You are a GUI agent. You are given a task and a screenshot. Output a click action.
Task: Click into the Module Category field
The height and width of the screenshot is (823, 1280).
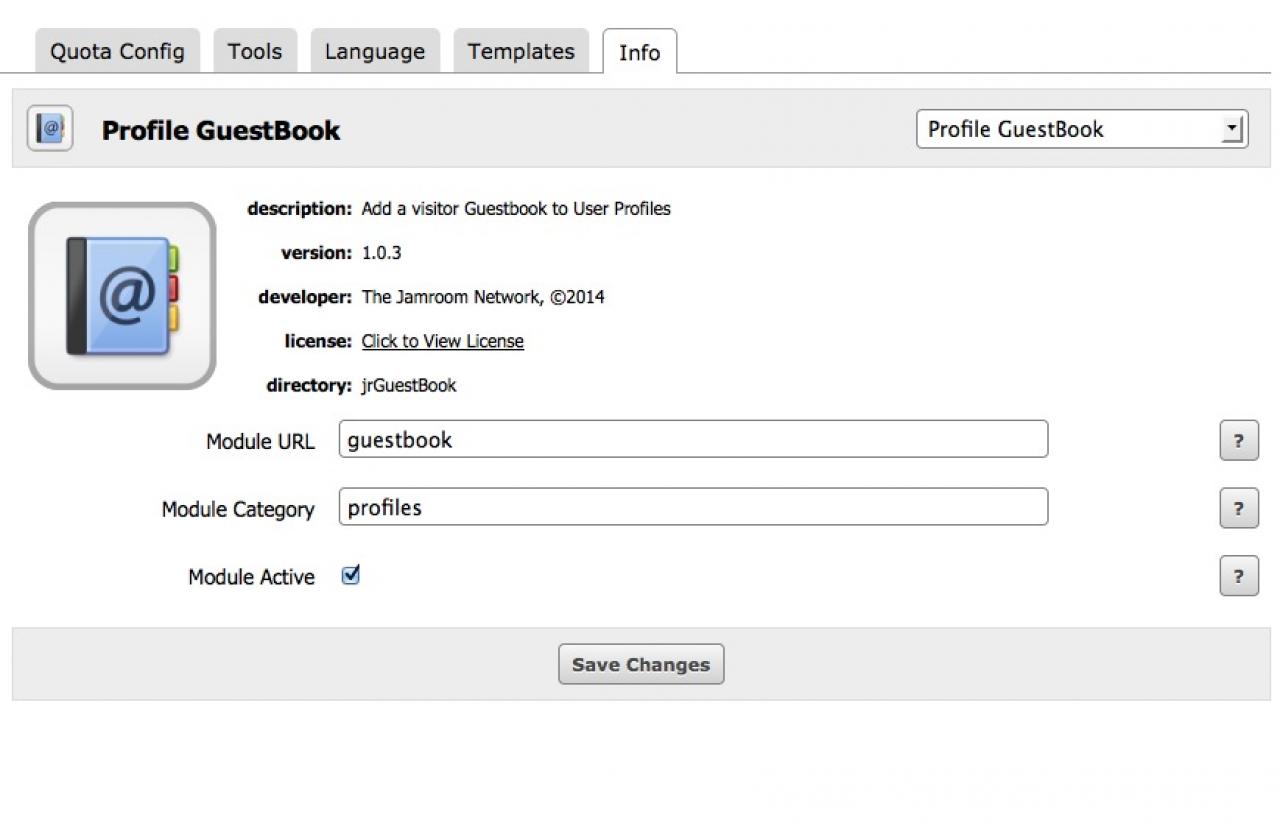[692, 507]
